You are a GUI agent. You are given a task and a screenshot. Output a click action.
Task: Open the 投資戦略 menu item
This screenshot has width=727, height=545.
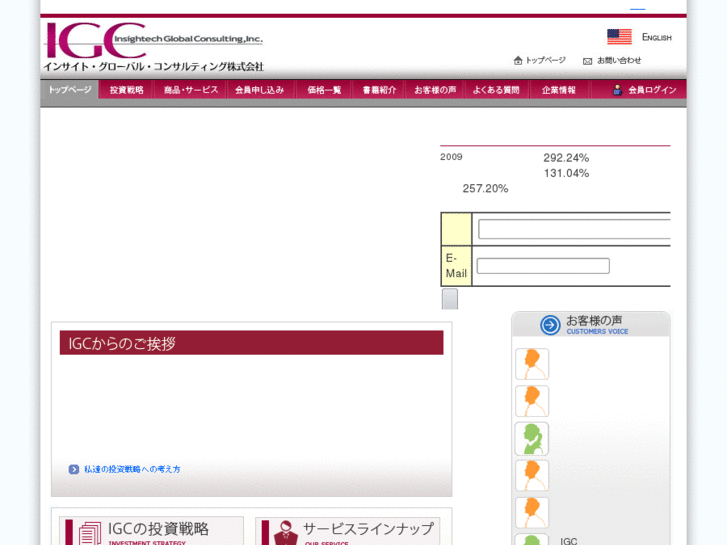coord(126,90)
